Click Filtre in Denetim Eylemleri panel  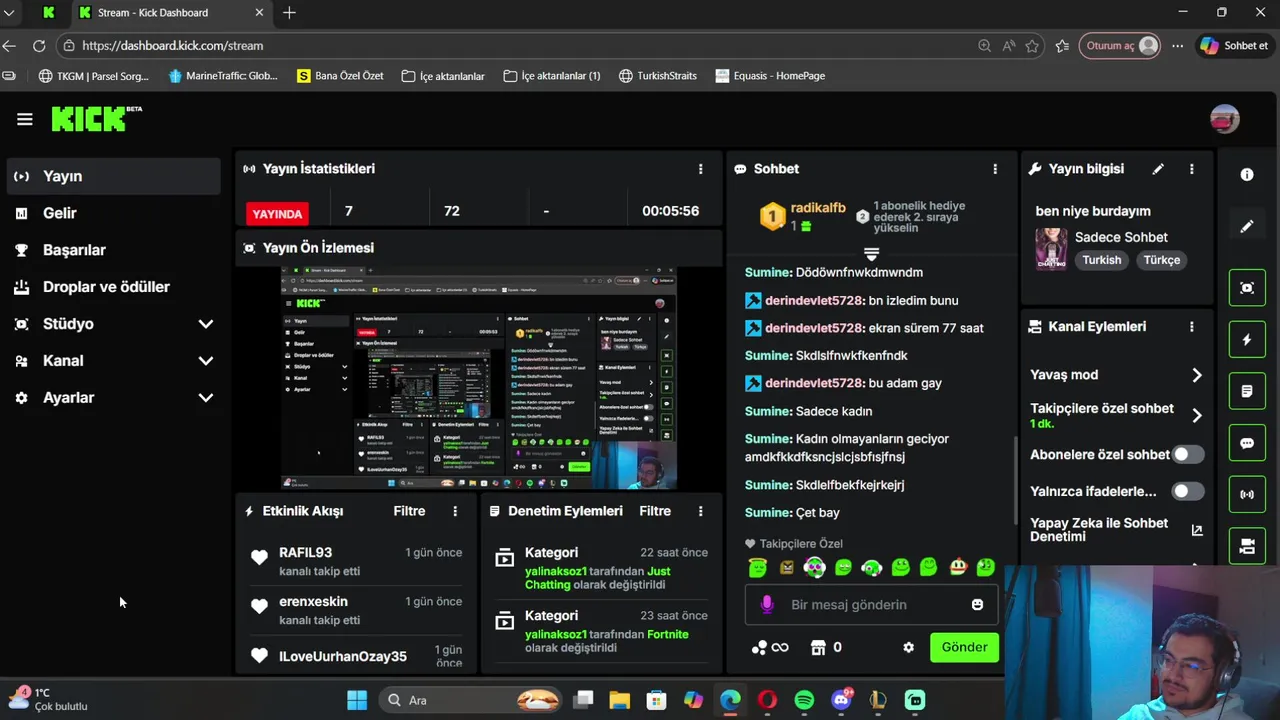655,511
